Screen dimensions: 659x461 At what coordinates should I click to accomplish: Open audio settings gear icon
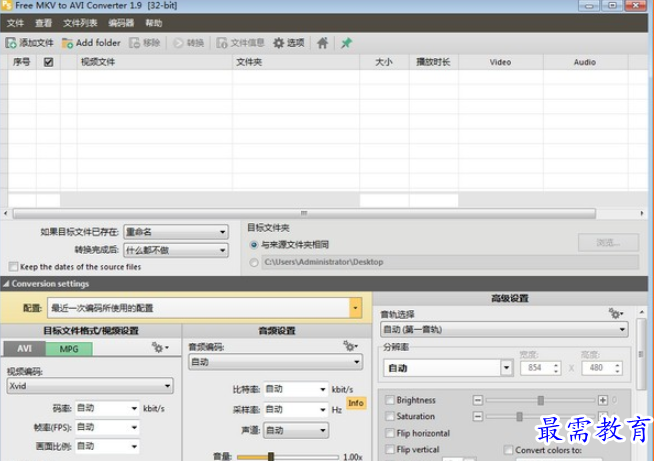pyautogui.click(x=350, y=346)
